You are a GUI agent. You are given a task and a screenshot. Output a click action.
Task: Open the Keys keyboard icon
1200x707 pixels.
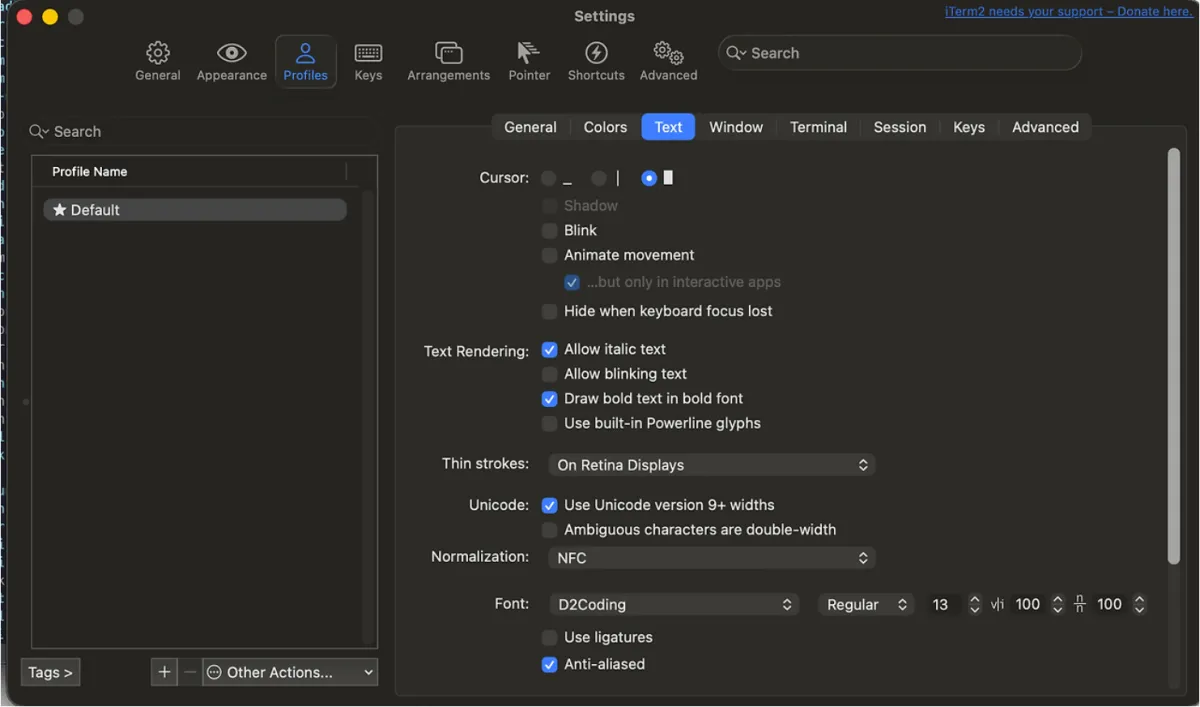(x=368, y=60)
